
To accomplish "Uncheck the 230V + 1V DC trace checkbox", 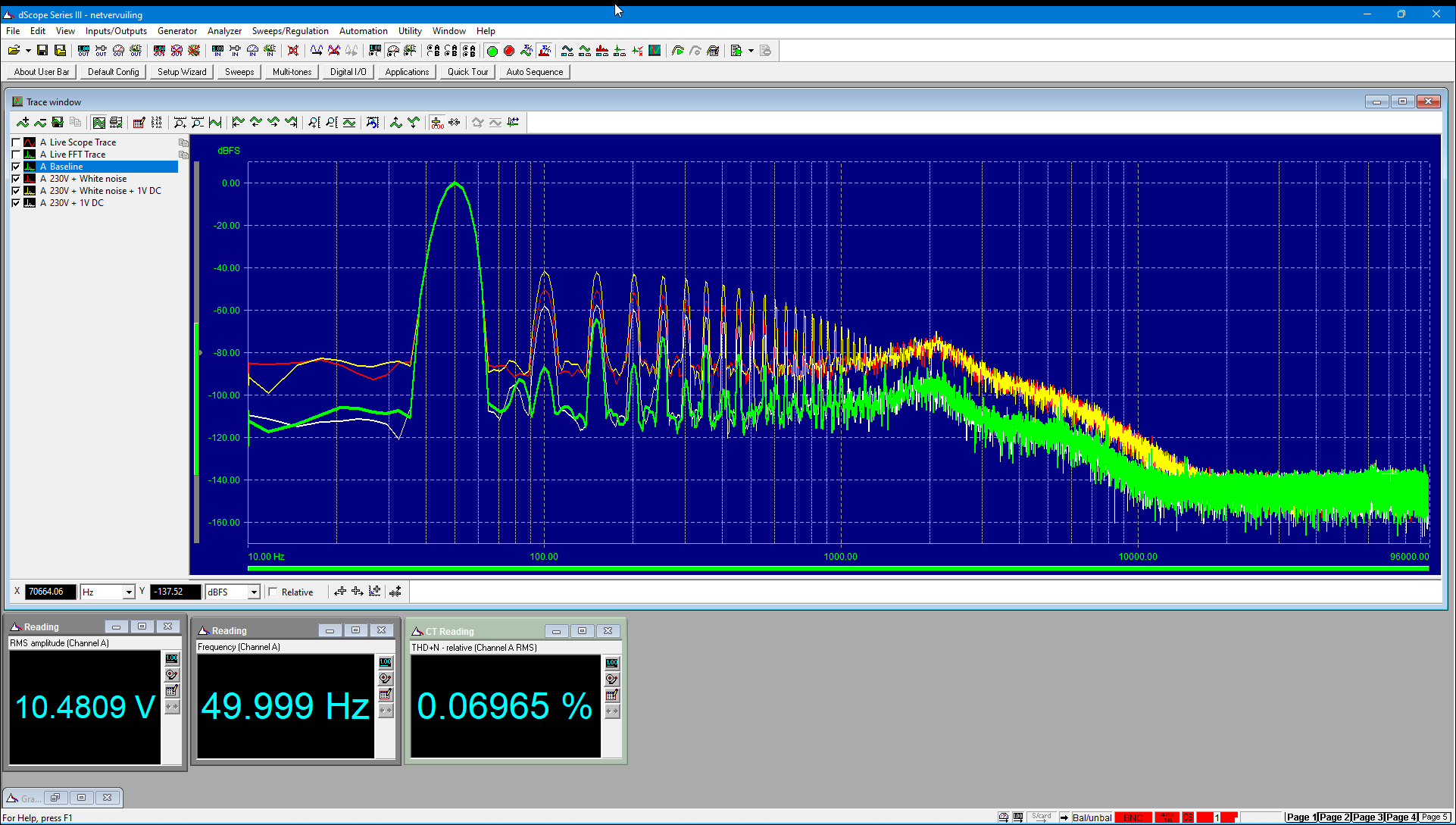I will (16, 203).
